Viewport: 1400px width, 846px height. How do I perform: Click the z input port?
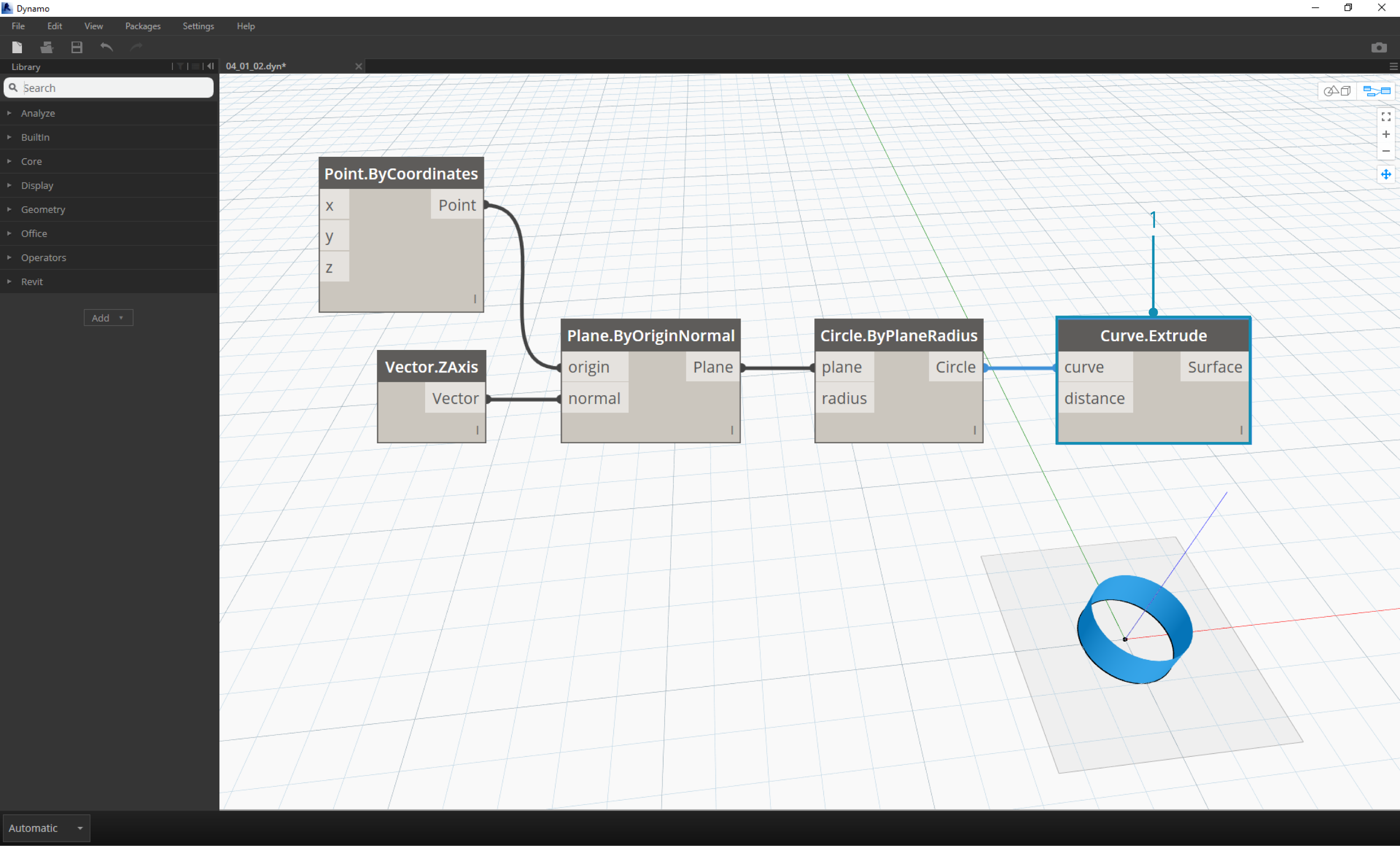(x=335, y=267)
